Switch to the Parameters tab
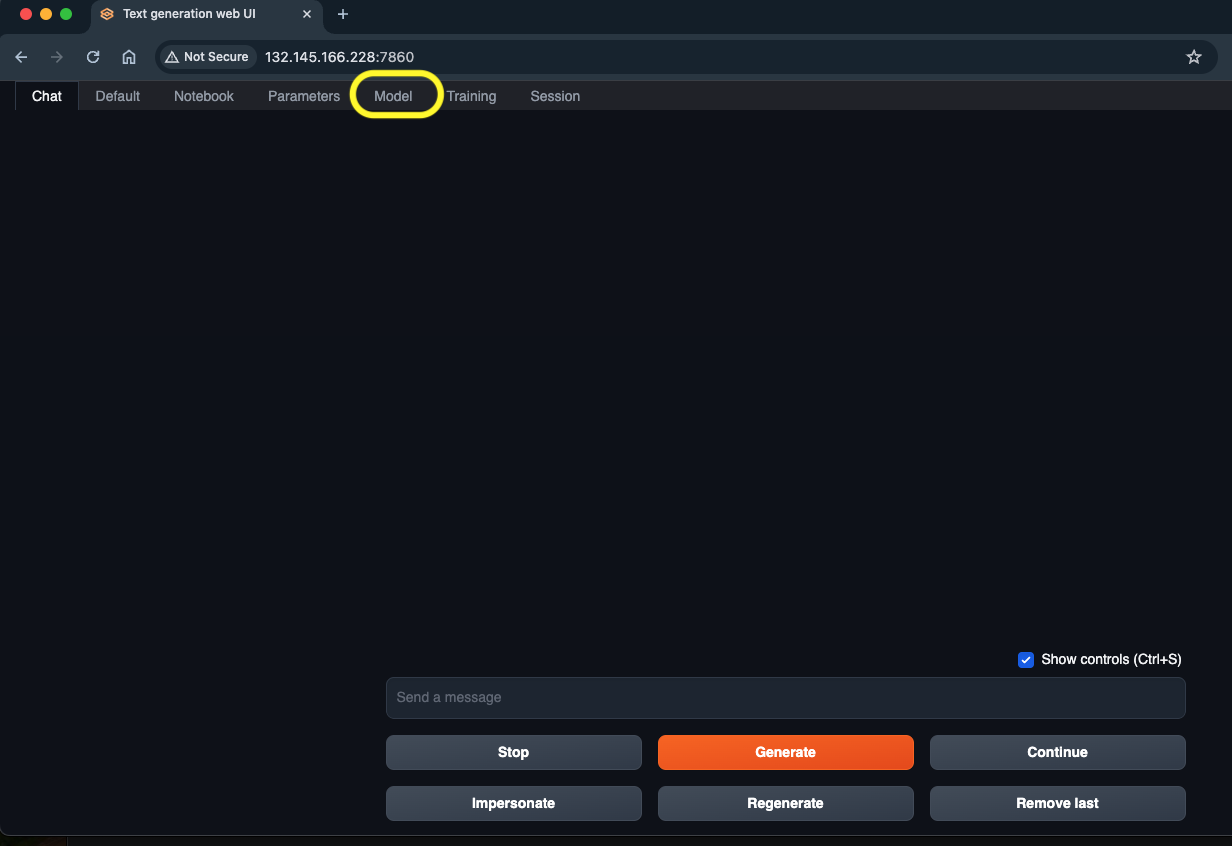The width and height of the screenshot is (1232, 846). coord(303,96)
